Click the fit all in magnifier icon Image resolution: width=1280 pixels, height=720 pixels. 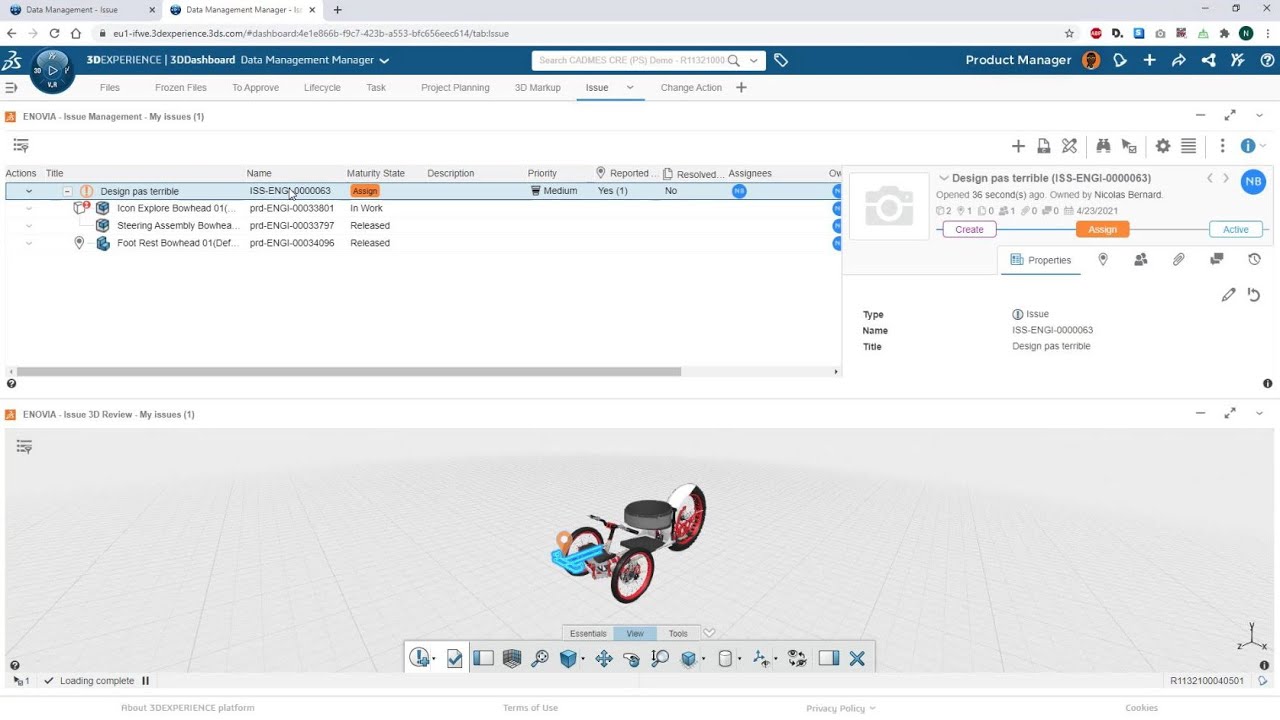click(x=539, y=658)
